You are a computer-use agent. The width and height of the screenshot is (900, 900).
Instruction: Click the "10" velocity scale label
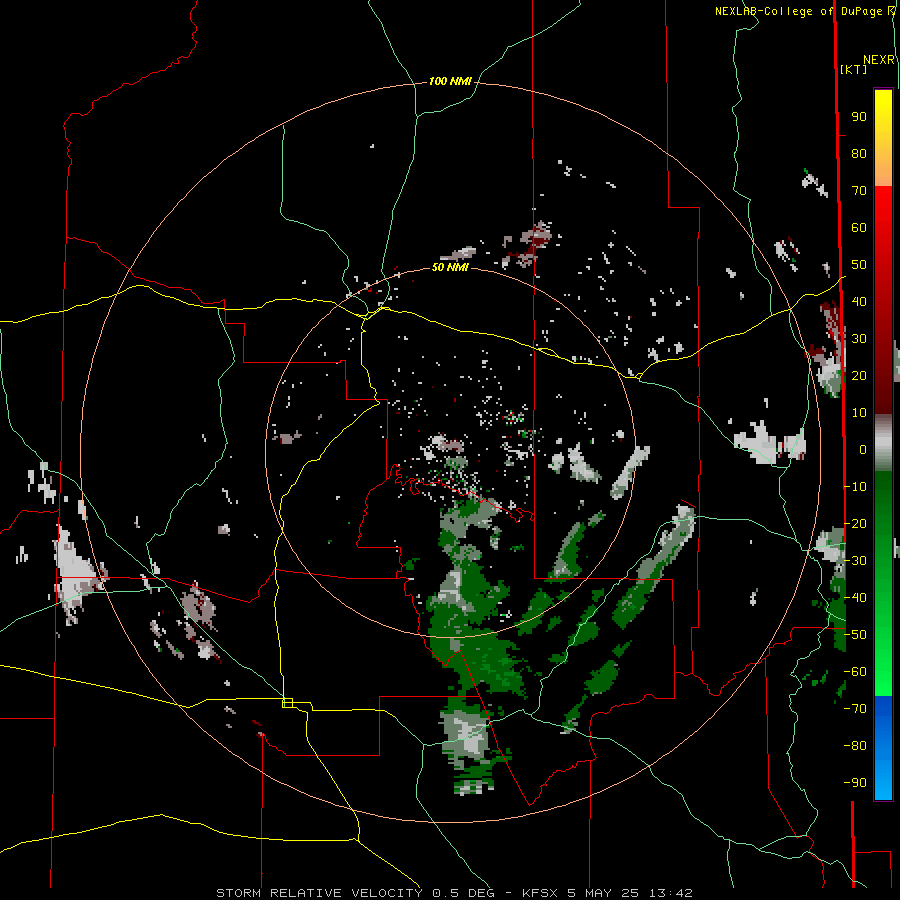click(x=859, y=413)
